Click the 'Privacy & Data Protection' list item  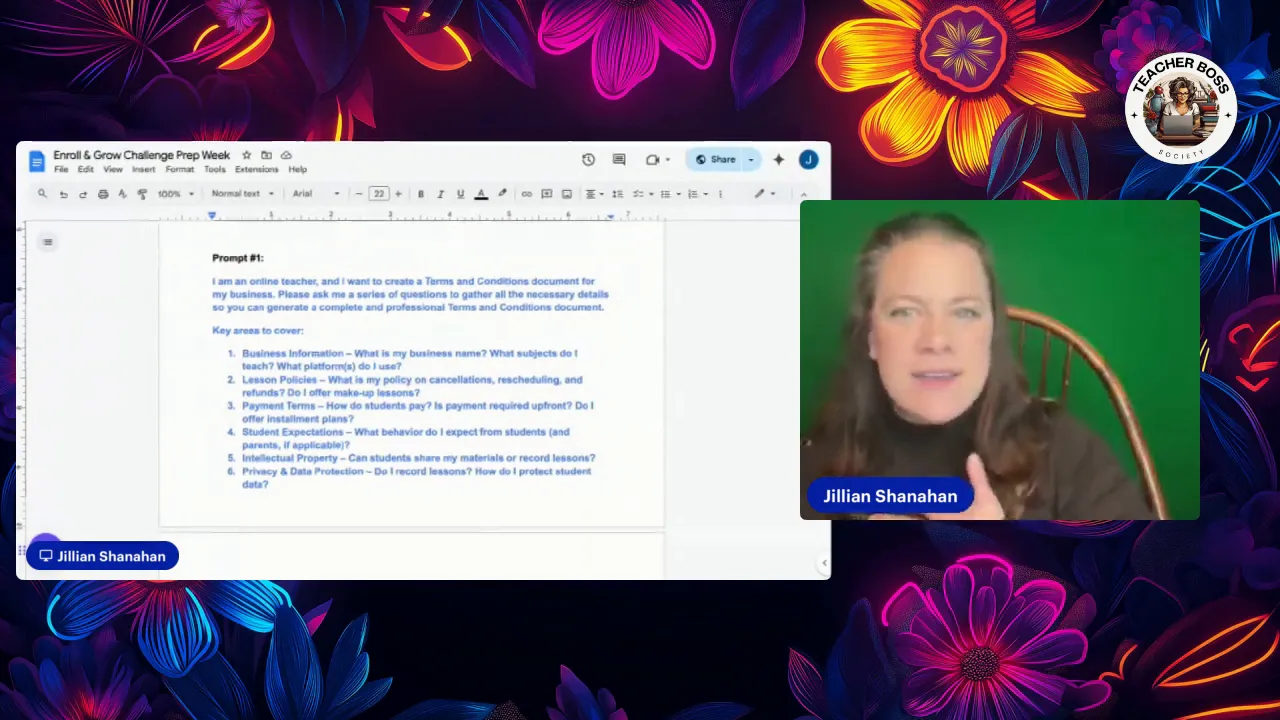(x=416, y=477)
